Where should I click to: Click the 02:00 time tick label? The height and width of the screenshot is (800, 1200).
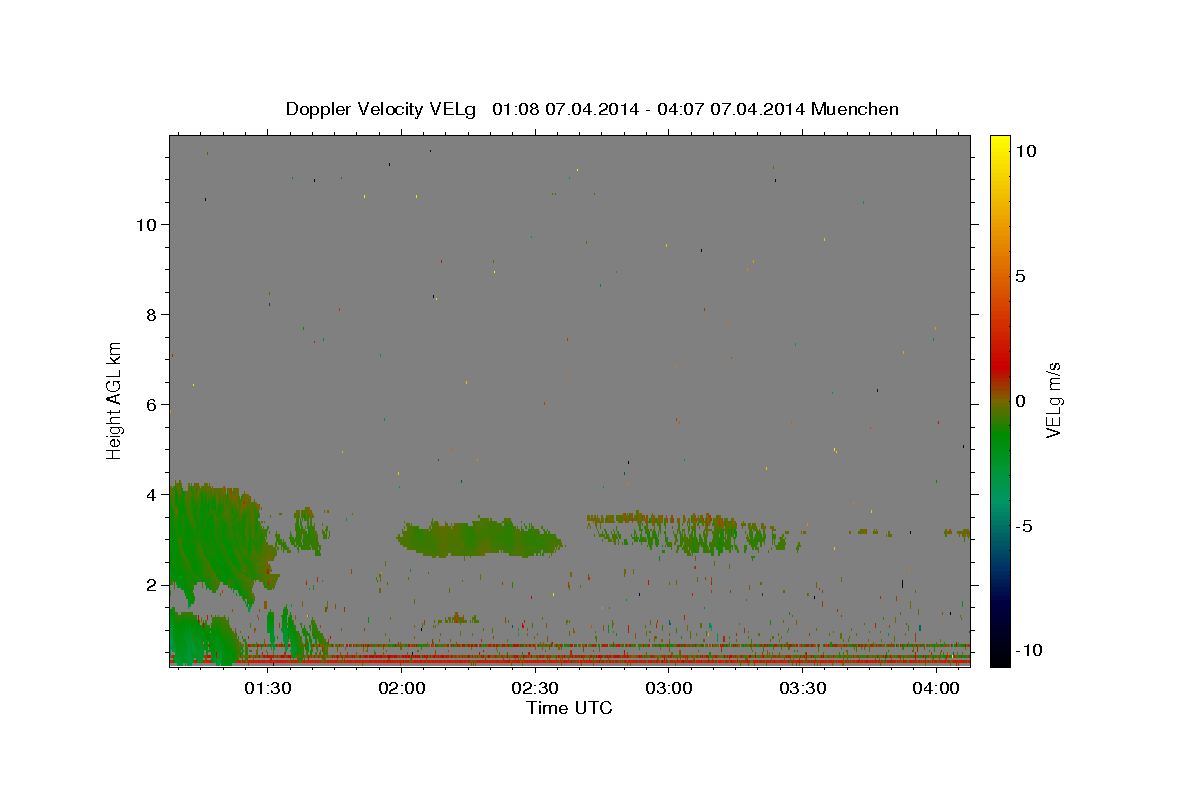[402, 689]
